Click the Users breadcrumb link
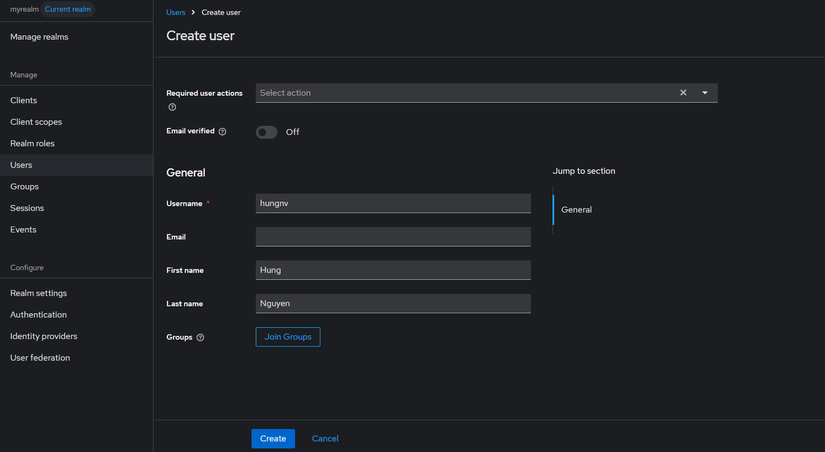 (176, 13)
